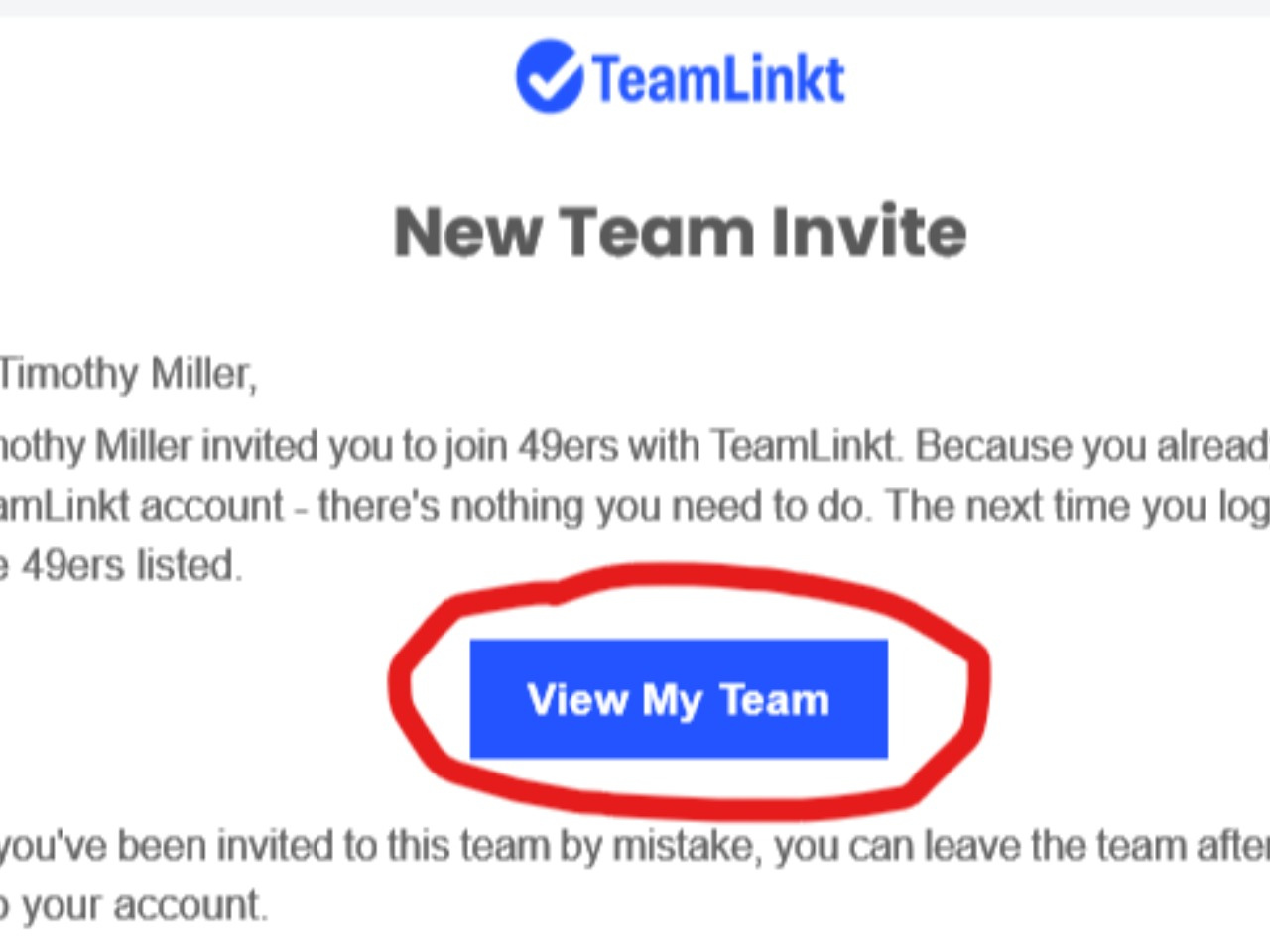Viewport: 1270px width, 952px height.
Task: Click the TeamLinkt wordmark text
Action: pos(718,79)
